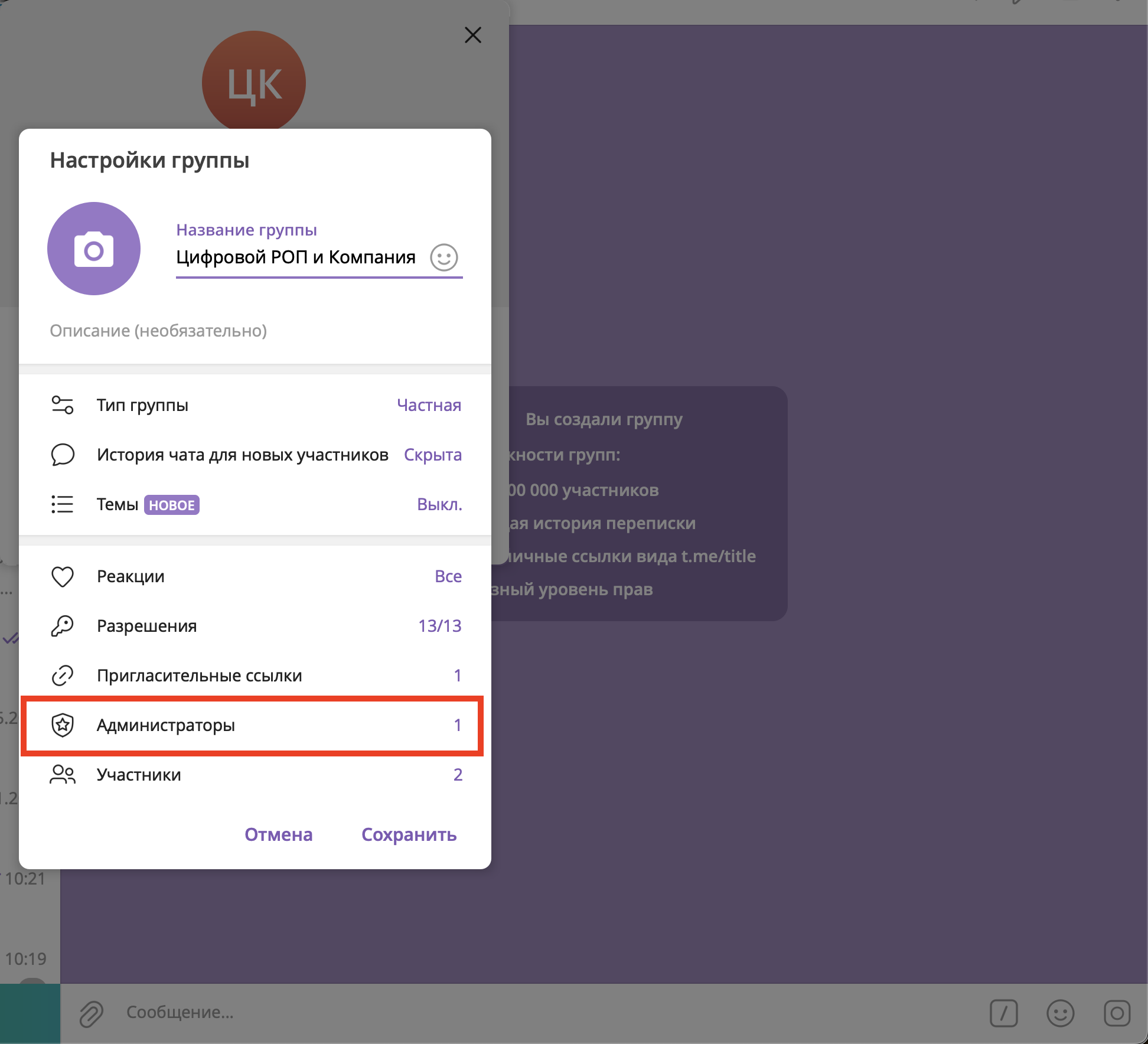Open Реакции setting showing Все
This screenshot has width=1148, height=1044.
(x=448, y=576)
